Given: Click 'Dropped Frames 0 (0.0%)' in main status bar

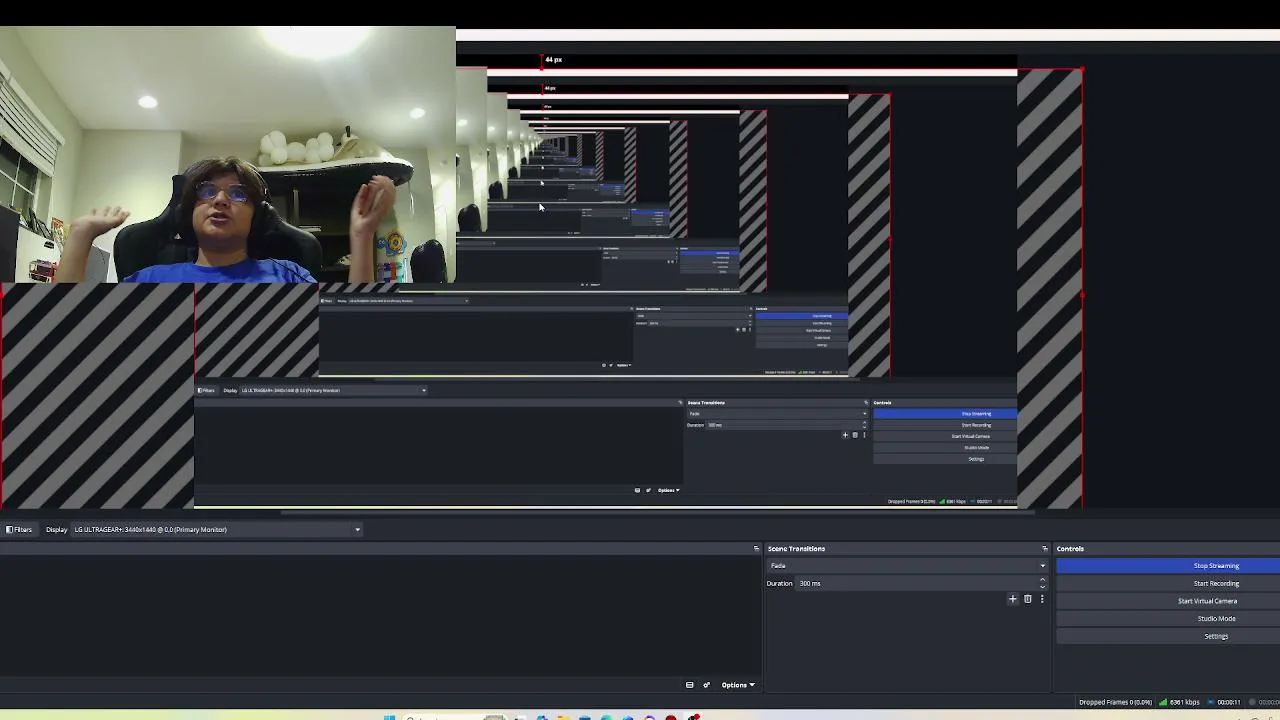Looking at the screenshot, I should 1115,702.
